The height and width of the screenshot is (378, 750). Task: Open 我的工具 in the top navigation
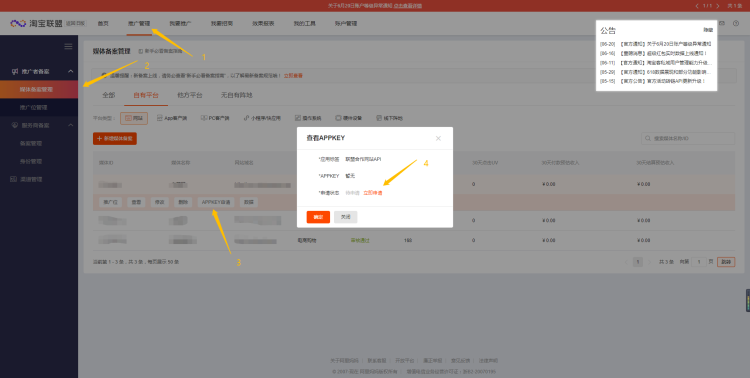305,23
